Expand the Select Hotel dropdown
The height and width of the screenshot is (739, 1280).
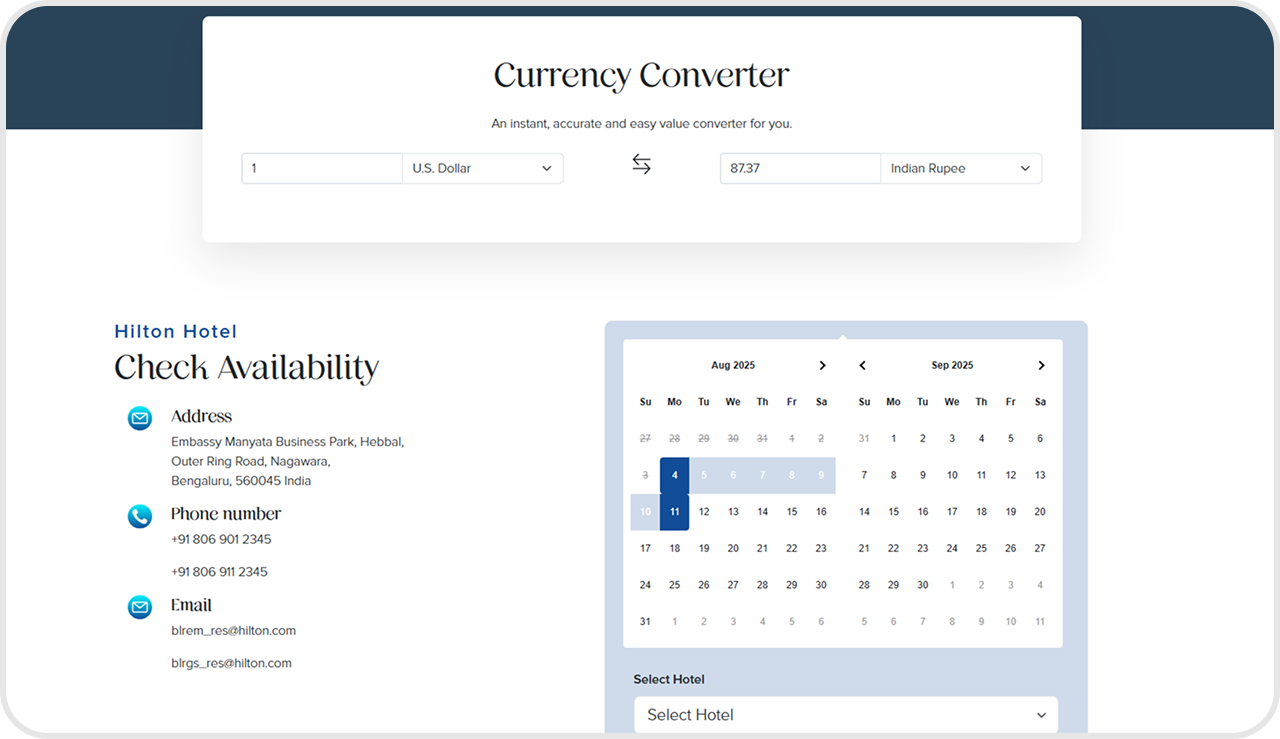[846, 715]
